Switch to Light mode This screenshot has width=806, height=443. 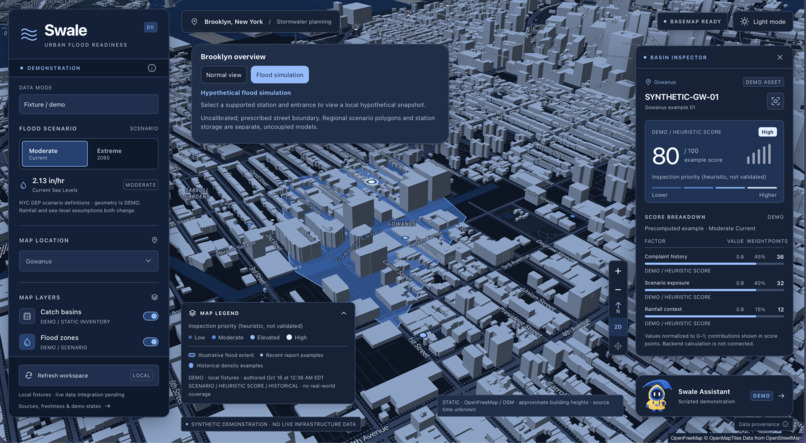[762, 22]
